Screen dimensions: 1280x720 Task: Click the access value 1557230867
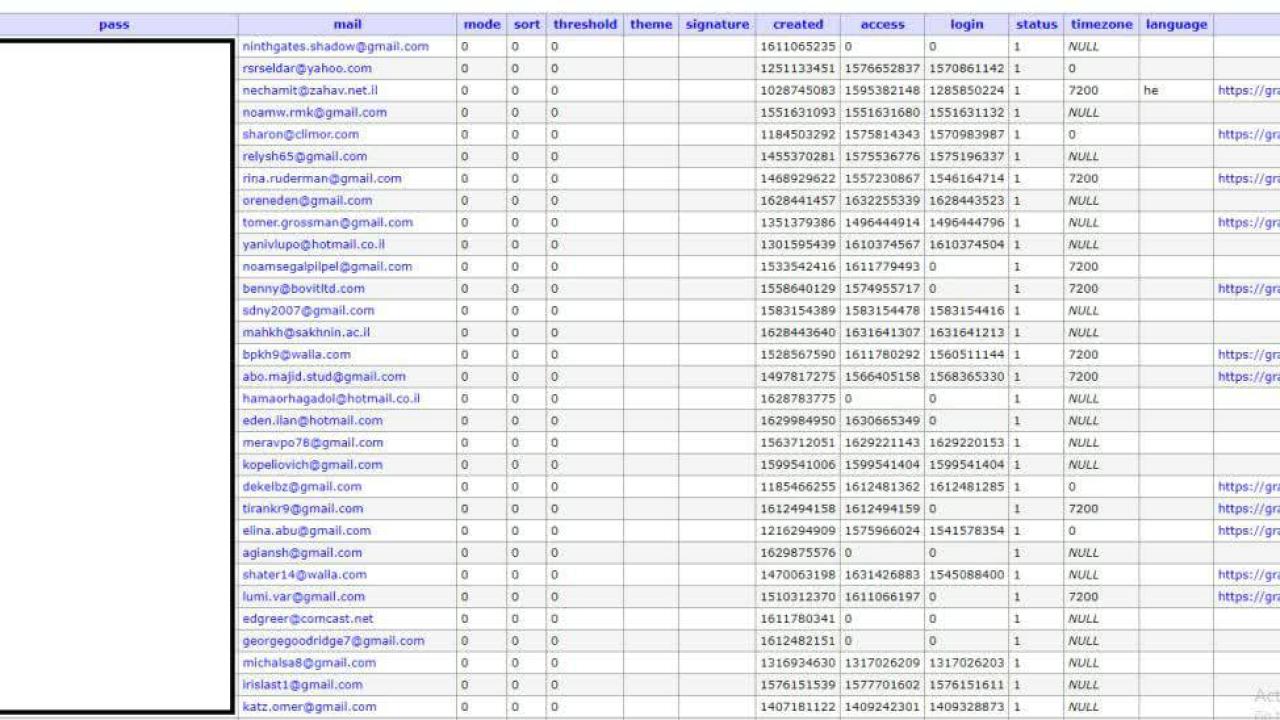coord(882,178)
